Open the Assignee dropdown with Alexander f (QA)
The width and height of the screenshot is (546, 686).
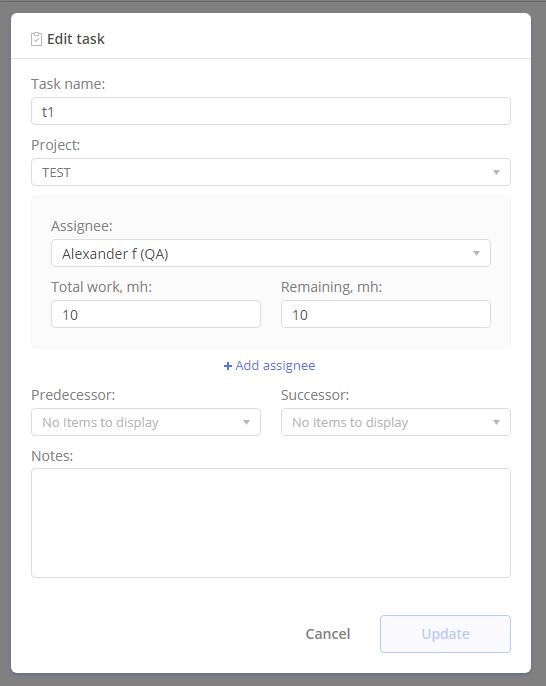point(271,253)
